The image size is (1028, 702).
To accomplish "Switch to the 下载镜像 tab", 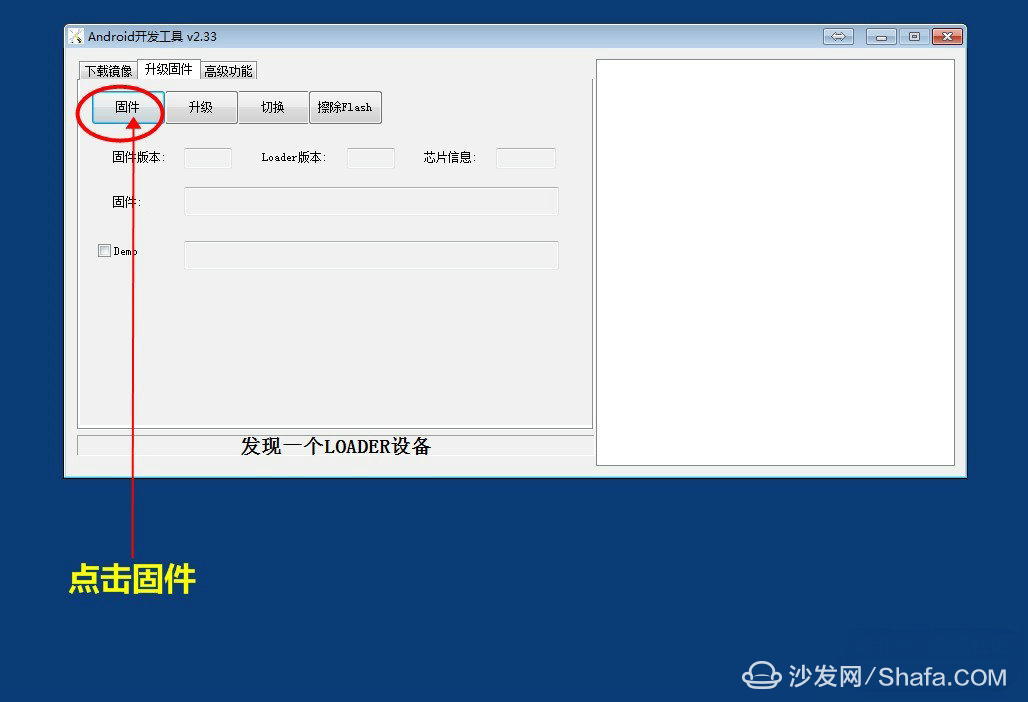I will 108,71.
